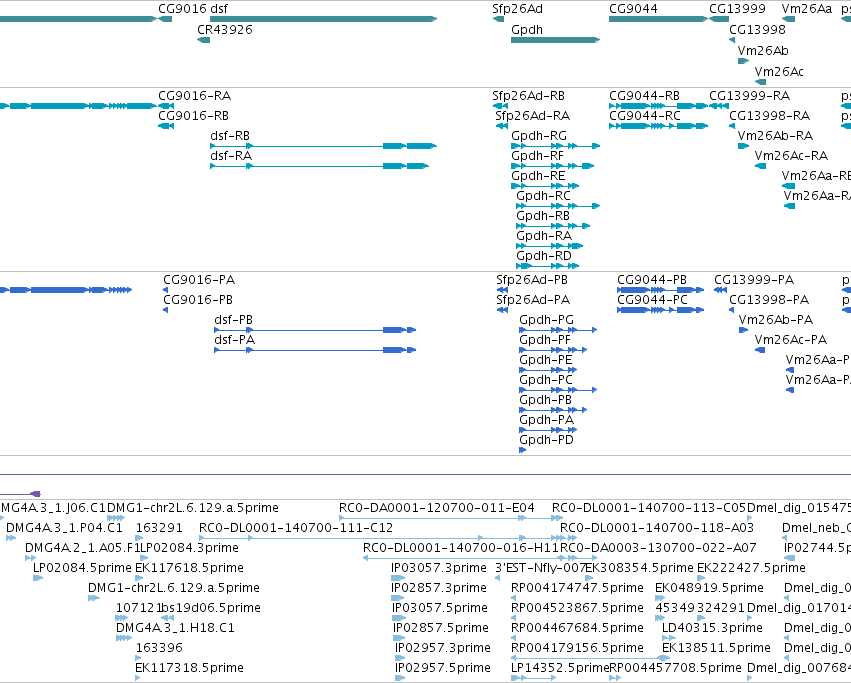Choose the Gpdh-PA protein
Viewport: 851px width, 683px height.
click(548, 431)
